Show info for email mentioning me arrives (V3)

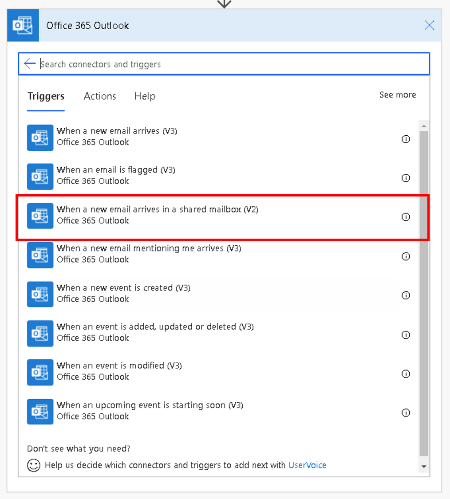pos(406,256)
